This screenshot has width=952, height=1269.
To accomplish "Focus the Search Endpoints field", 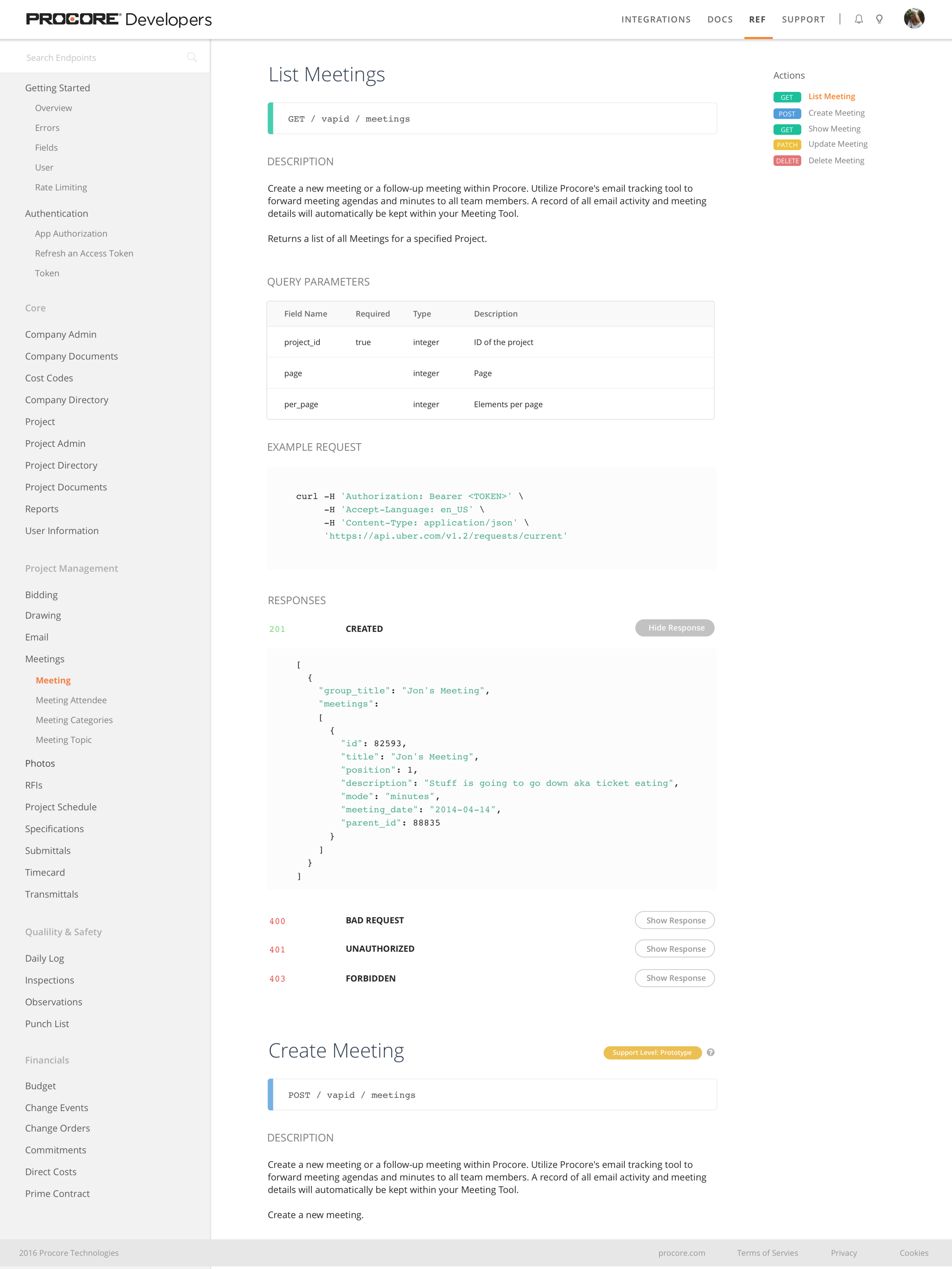I will [105, 57].
